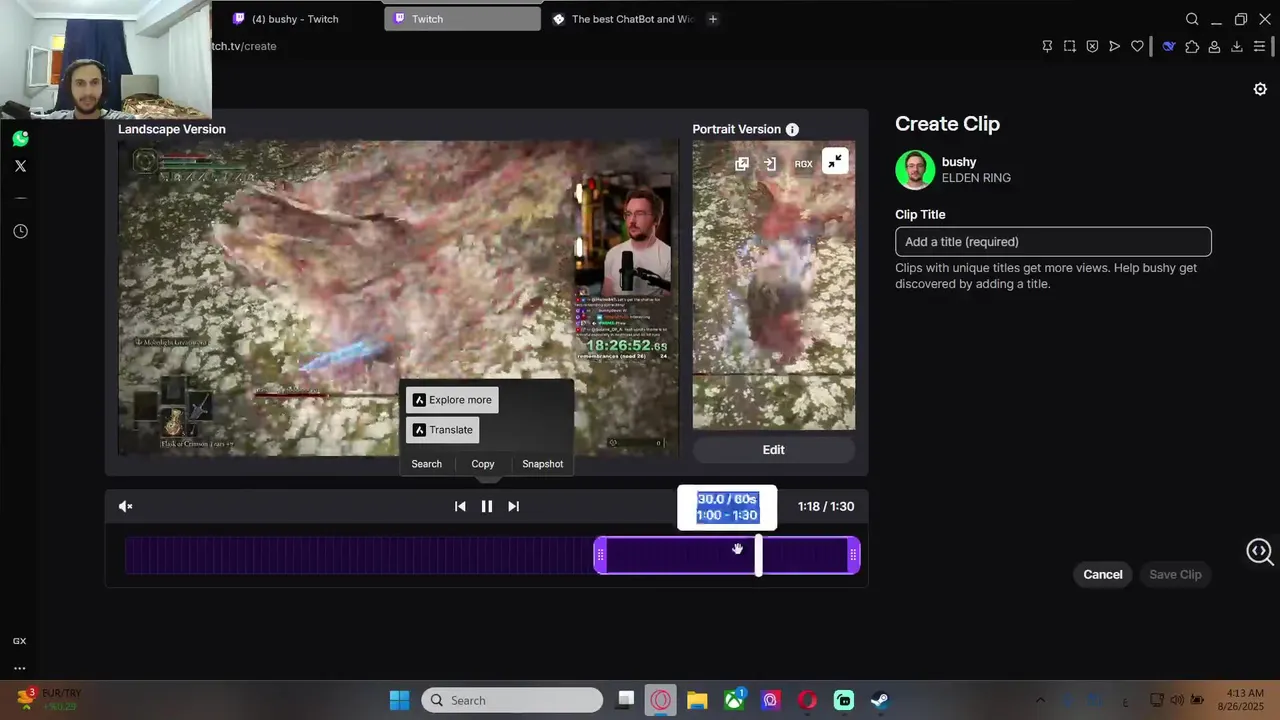Select the active Twitch tab

pyautogui.click(x=462, y=19)
